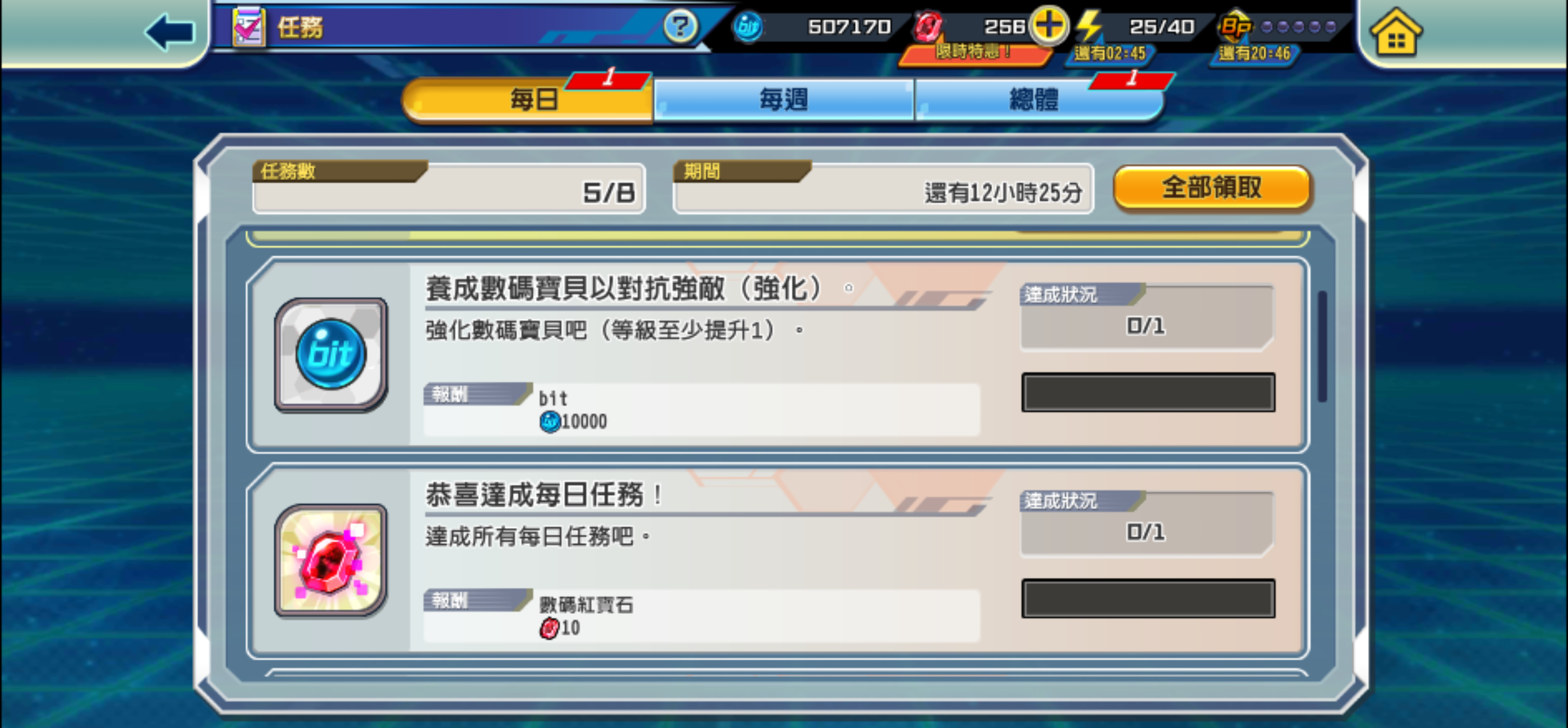Image resolution: width=1568 pixels, height=728 pixels.
Task: Tap the red ruby gem icon in header
Action: (x=928, y=27)
